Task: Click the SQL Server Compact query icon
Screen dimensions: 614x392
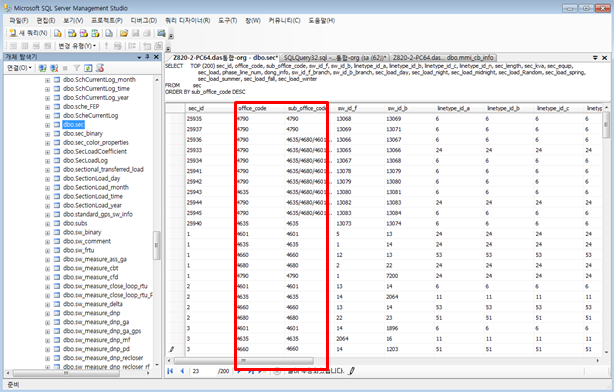Action: [109, 33]
